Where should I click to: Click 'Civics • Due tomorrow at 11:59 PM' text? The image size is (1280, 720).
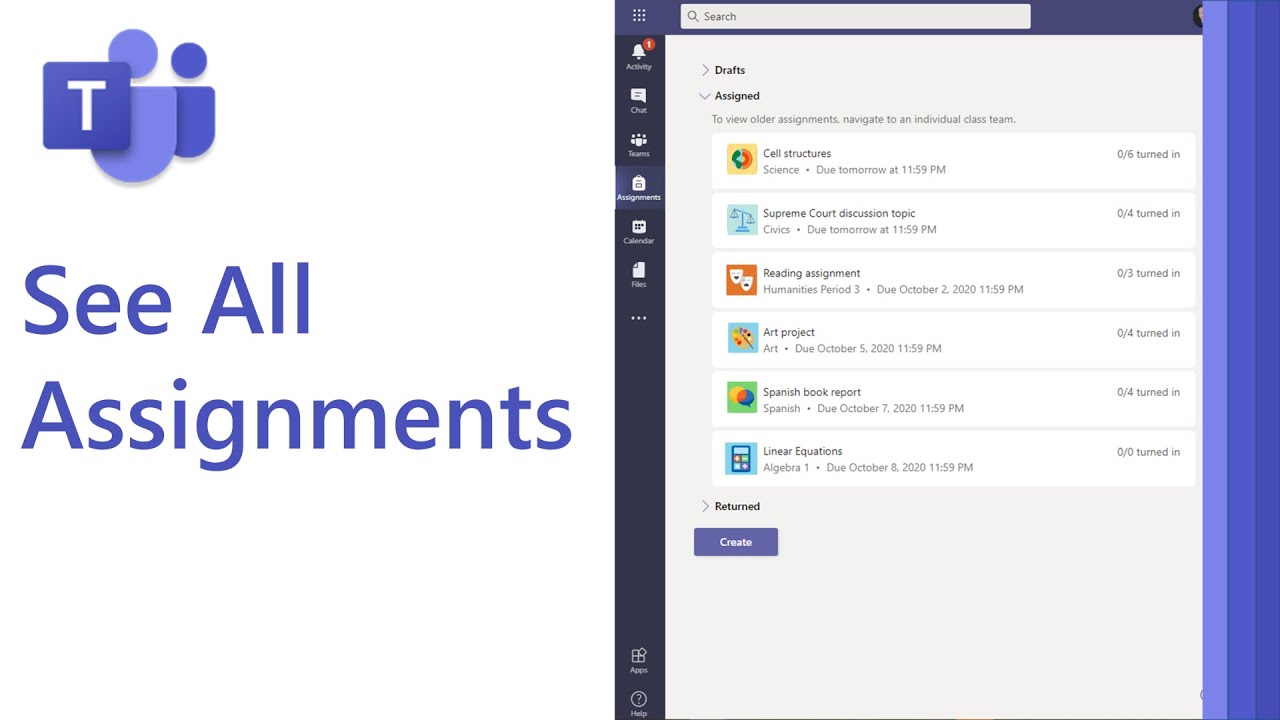[850, 230]
